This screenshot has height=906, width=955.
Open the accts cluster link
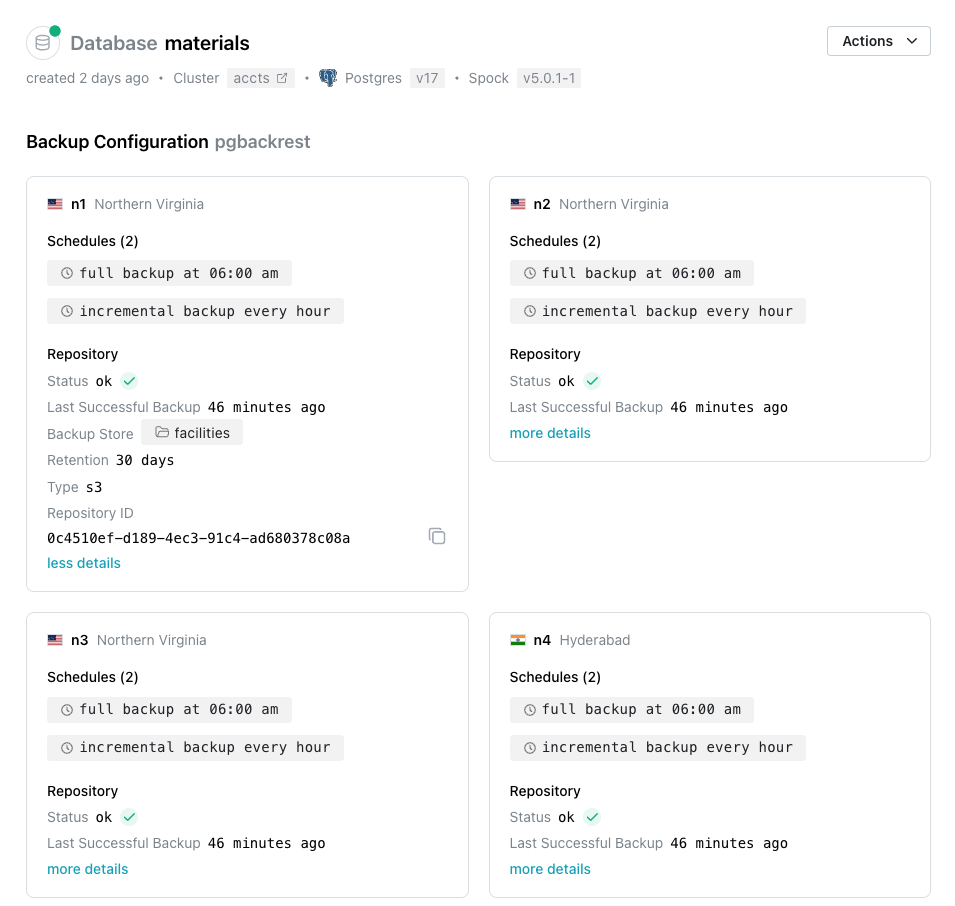pyautogui.click(x=252, y=78)
